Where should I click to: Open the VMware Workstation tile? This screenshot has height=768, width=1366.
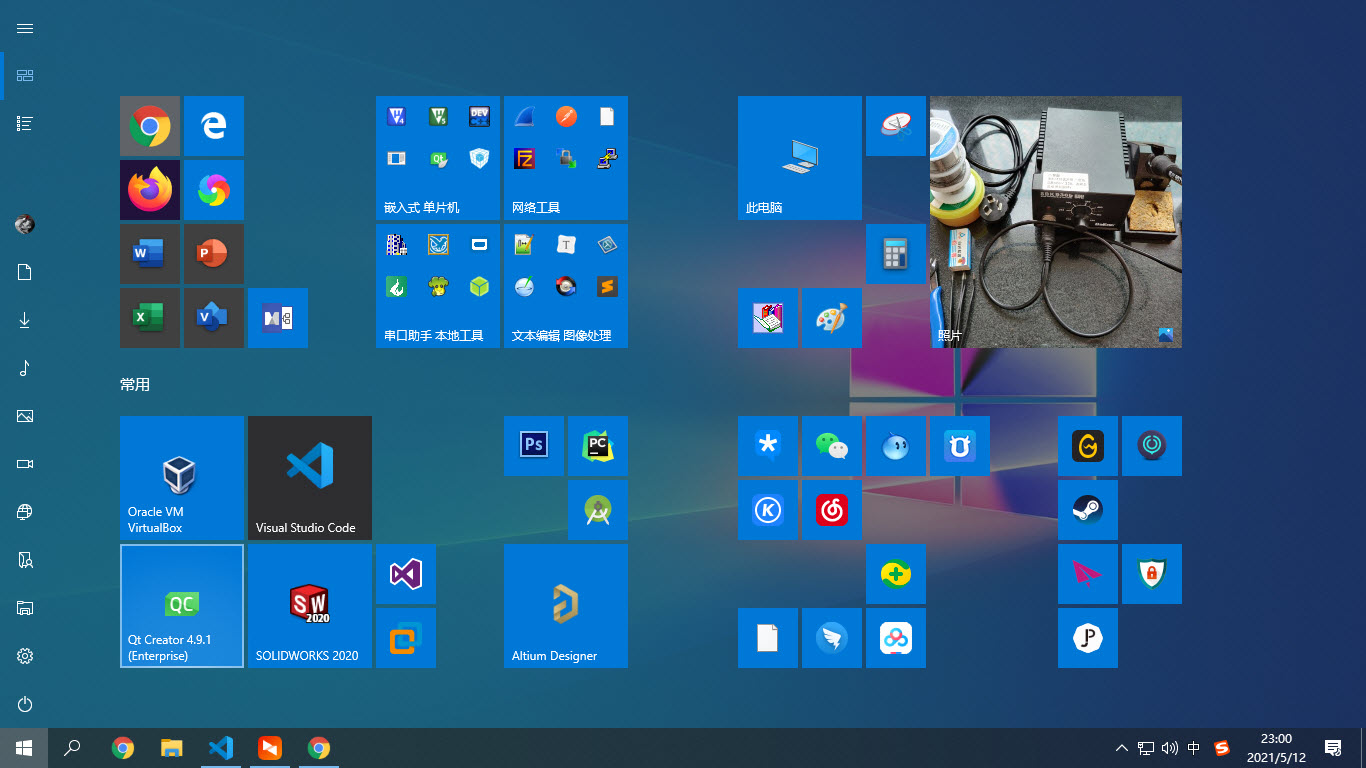point(406,638)
